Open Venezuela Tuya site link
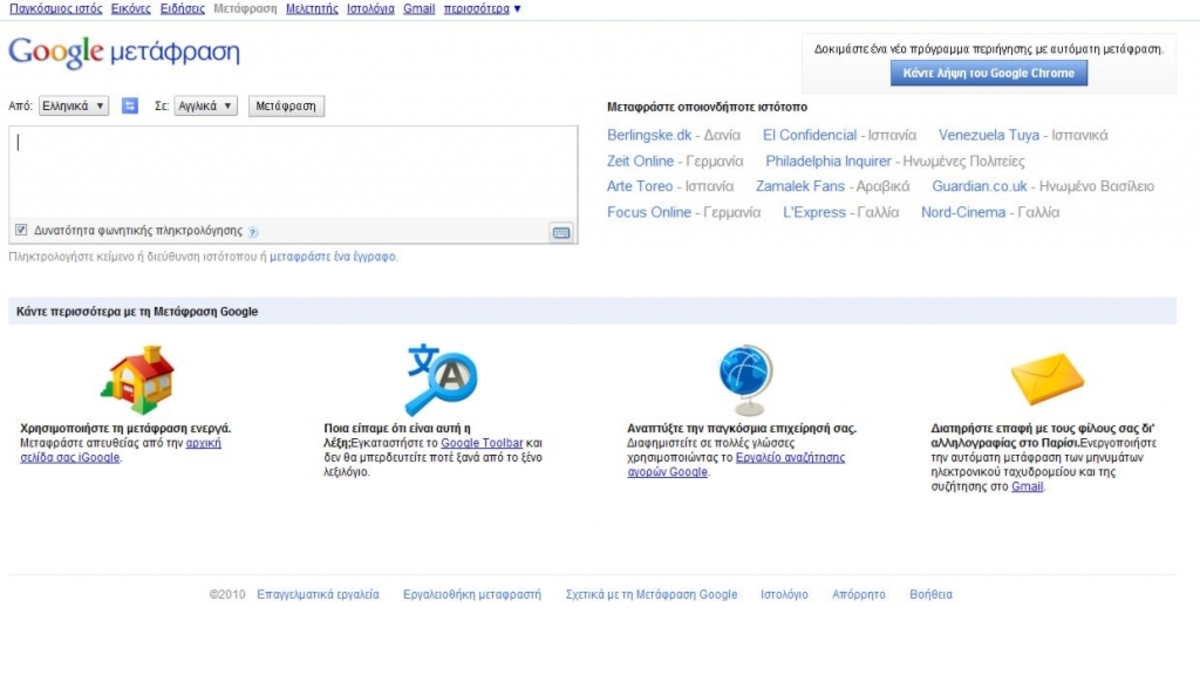 [989, 135]
